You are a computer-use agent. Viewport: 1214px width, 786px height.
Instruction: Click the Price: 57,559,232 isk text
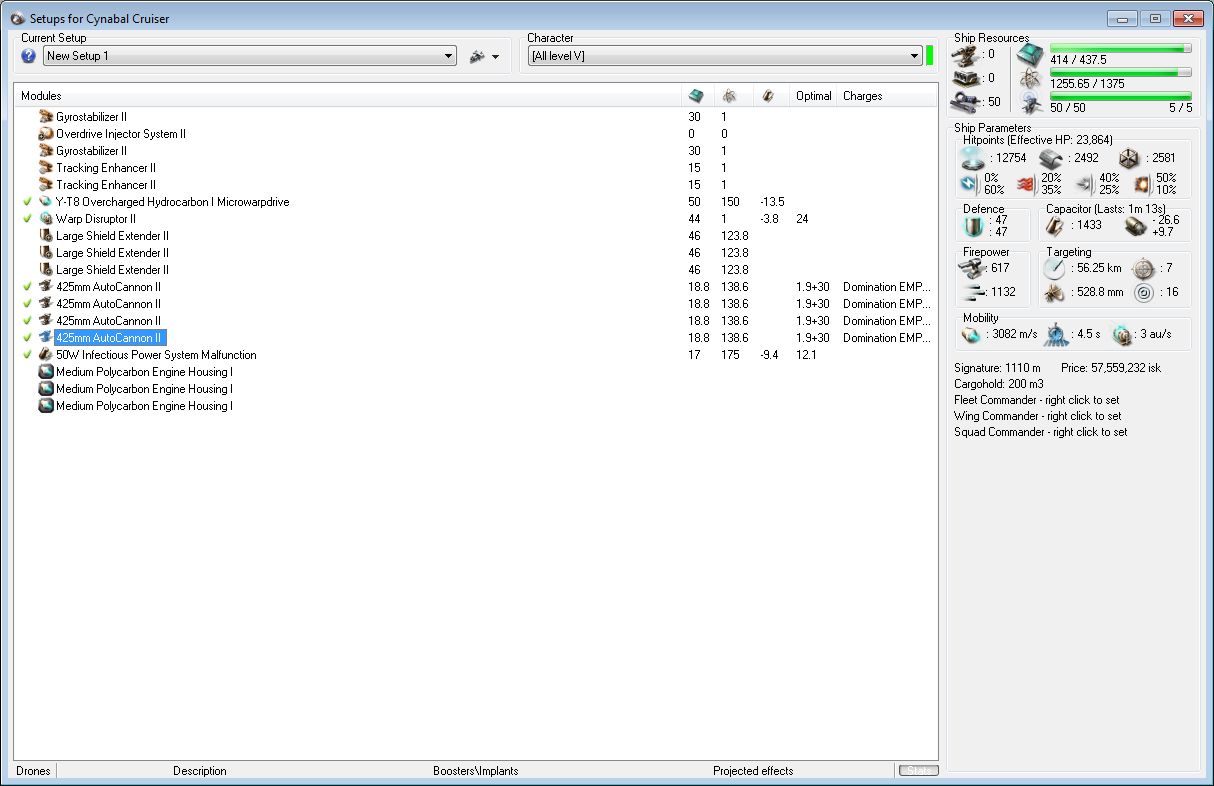(1110, 368)
